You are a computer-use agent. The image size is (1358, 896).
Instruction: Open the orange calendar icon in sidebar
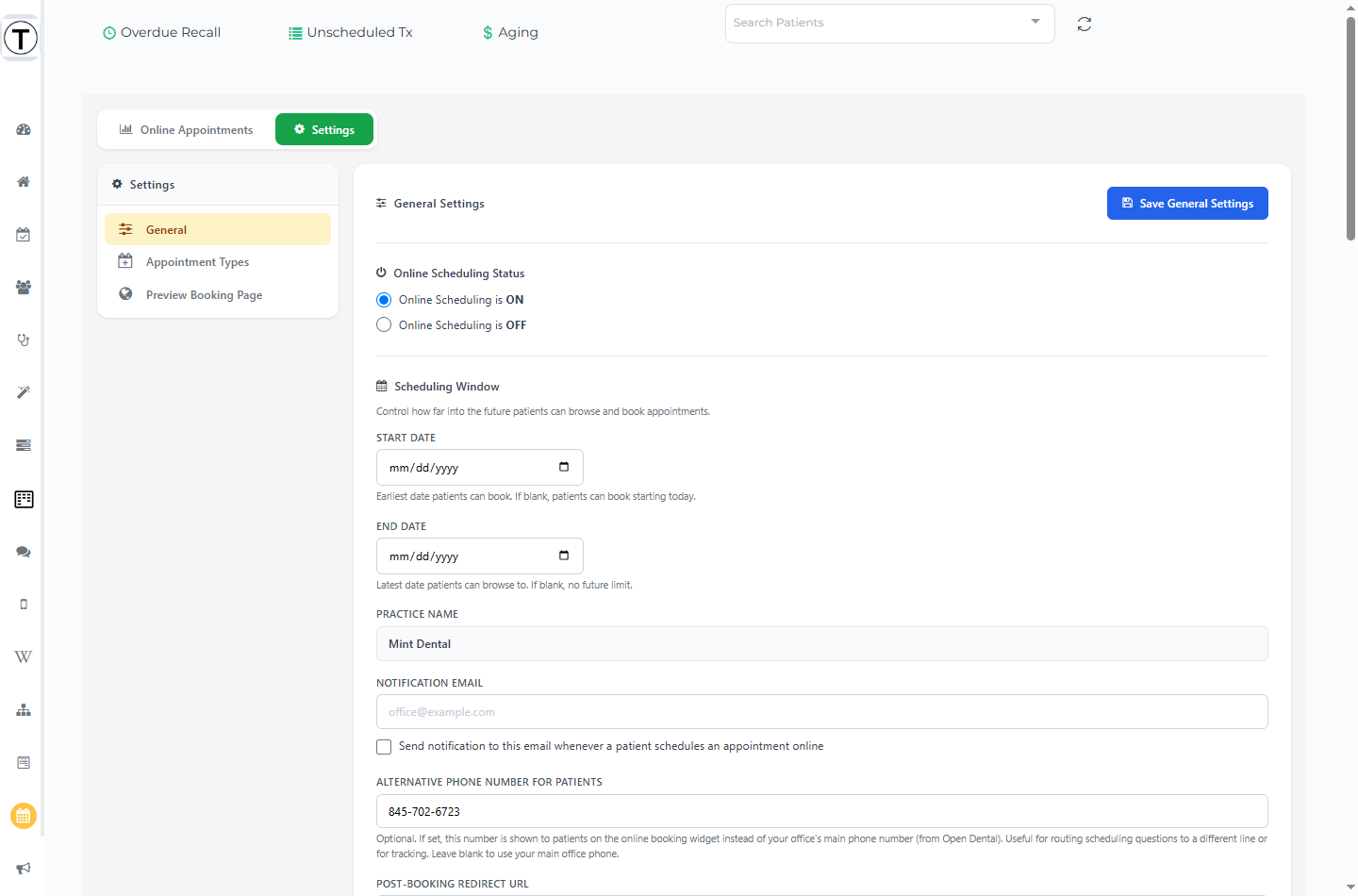24,816
